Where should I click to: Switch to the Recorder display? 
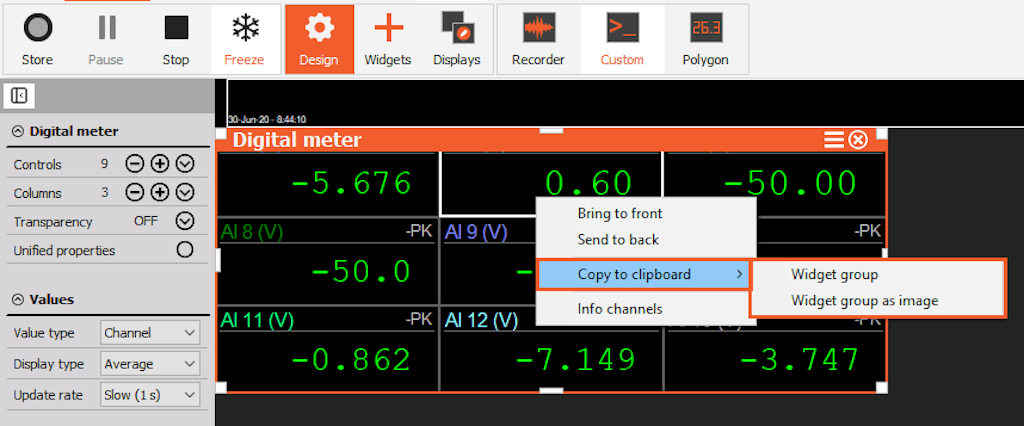click(x=538, y=39)
